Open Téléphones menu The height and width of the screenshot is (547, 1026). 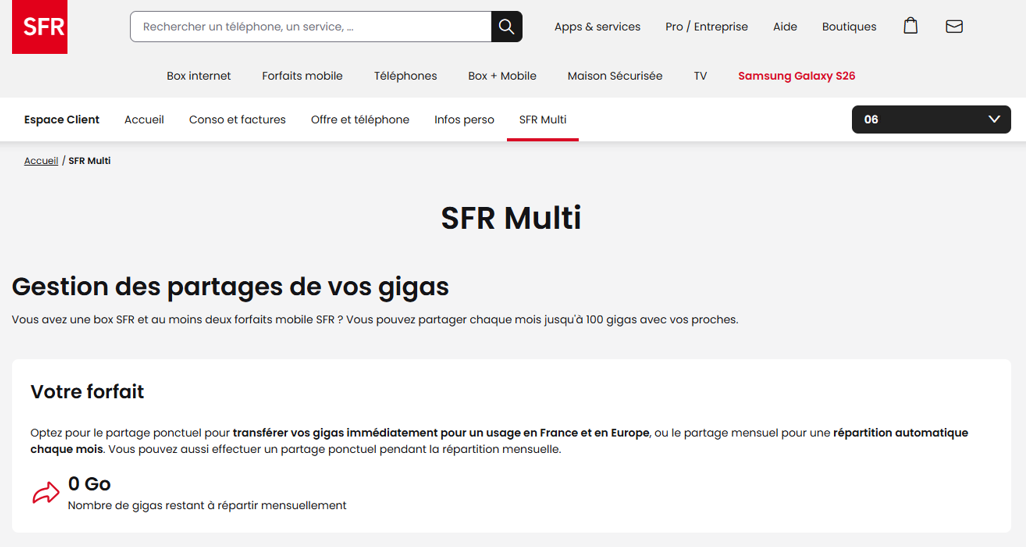coord(405,76)
